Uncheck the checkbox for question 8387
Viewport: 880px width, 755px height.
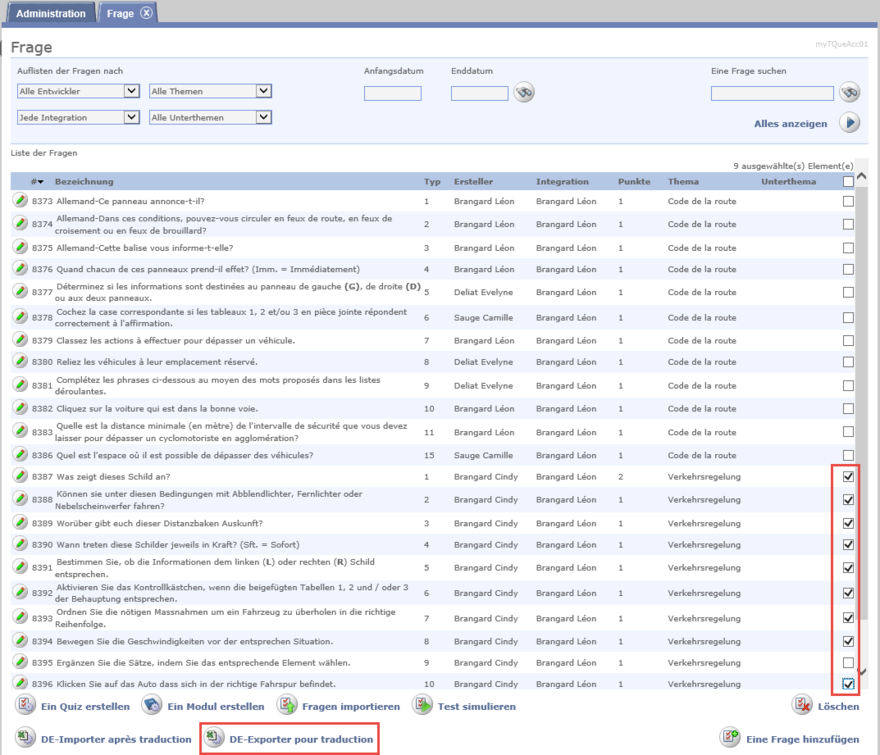point(849,477)
